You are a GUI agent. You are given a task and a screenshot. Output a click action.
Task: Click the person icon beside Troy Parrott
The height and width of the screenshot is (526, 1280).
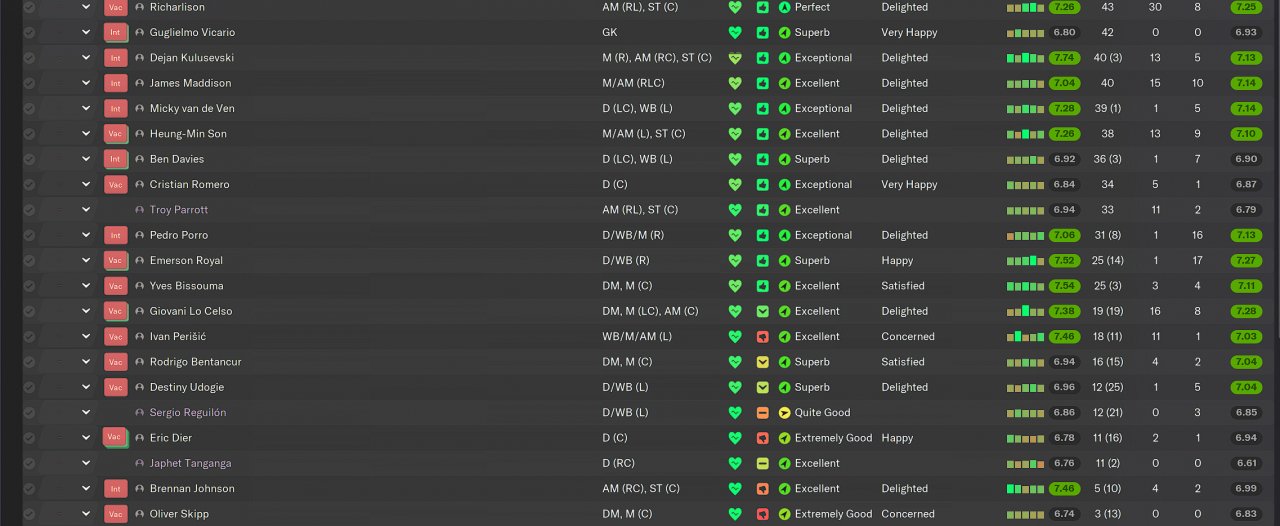pyautogui.click(x=140, y=210)
